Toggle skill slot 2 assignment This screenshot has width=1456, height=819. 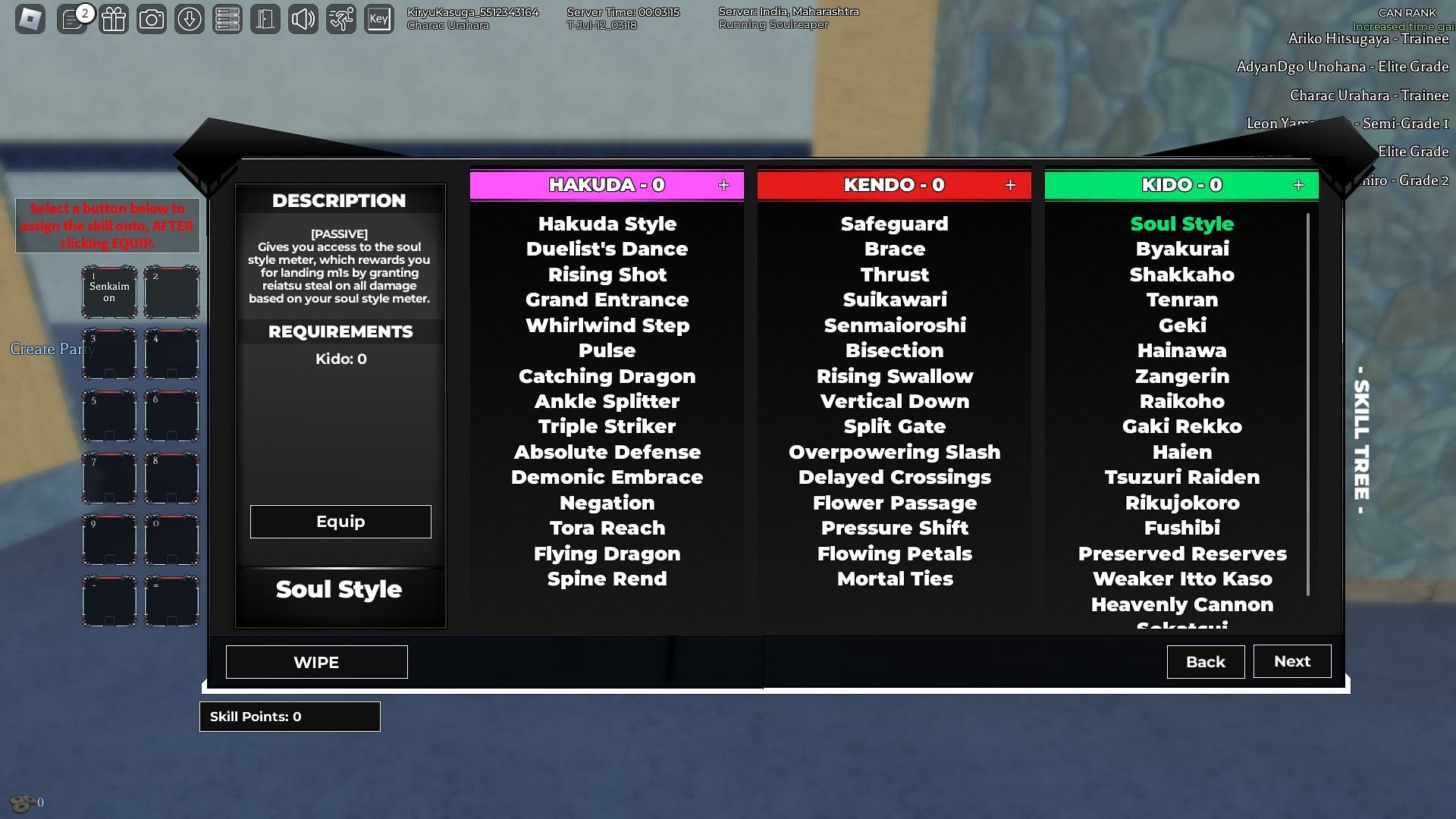(168, 293)
